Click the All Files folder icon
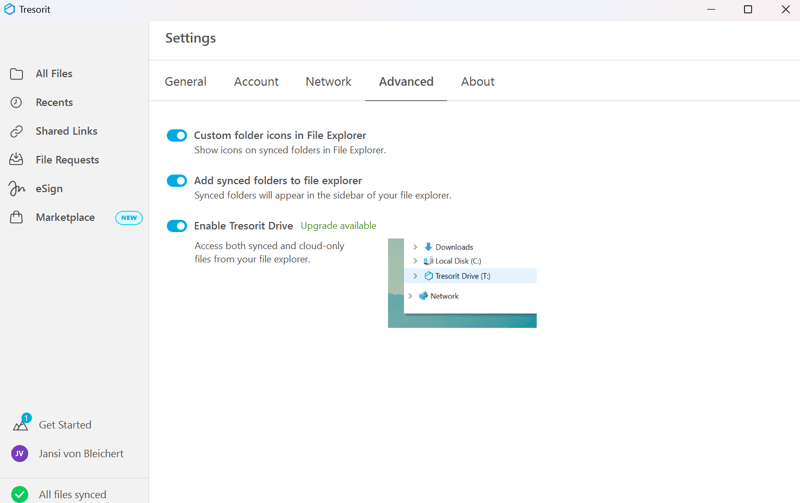The height and width of the screenshot is (503, 800). pyautogui.click(x=16, y=74)
